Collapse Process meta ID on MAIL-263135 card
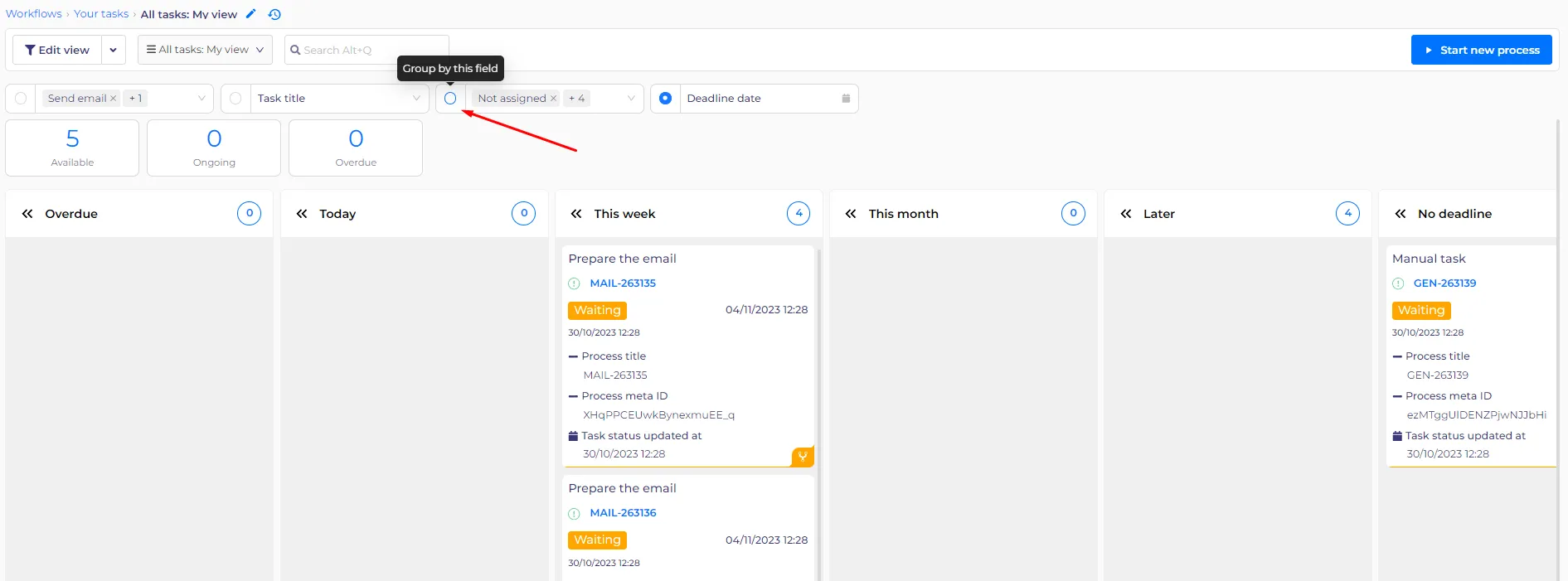The height and width of the screenshot is (581, 1568). pos(573,396)
